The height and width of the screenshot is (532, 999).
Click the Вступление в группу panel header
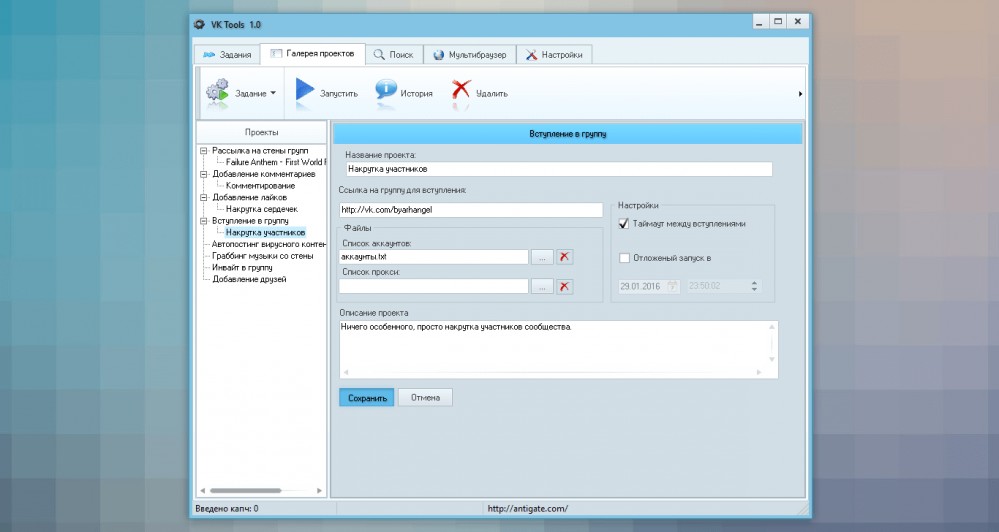pyautogui.click(x=568, y=134)
